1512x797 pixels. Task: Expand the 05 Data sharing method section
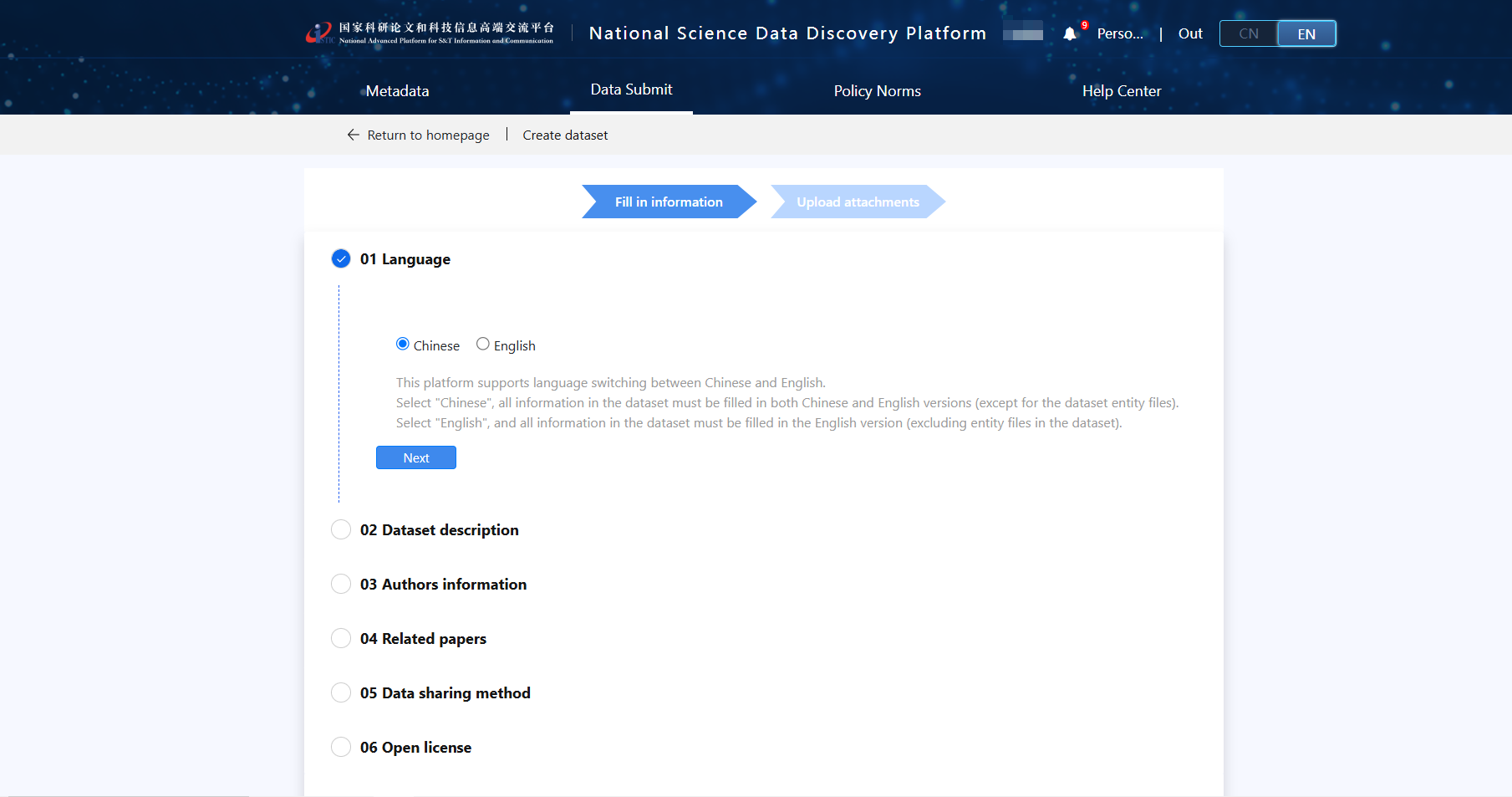(445, 692)
